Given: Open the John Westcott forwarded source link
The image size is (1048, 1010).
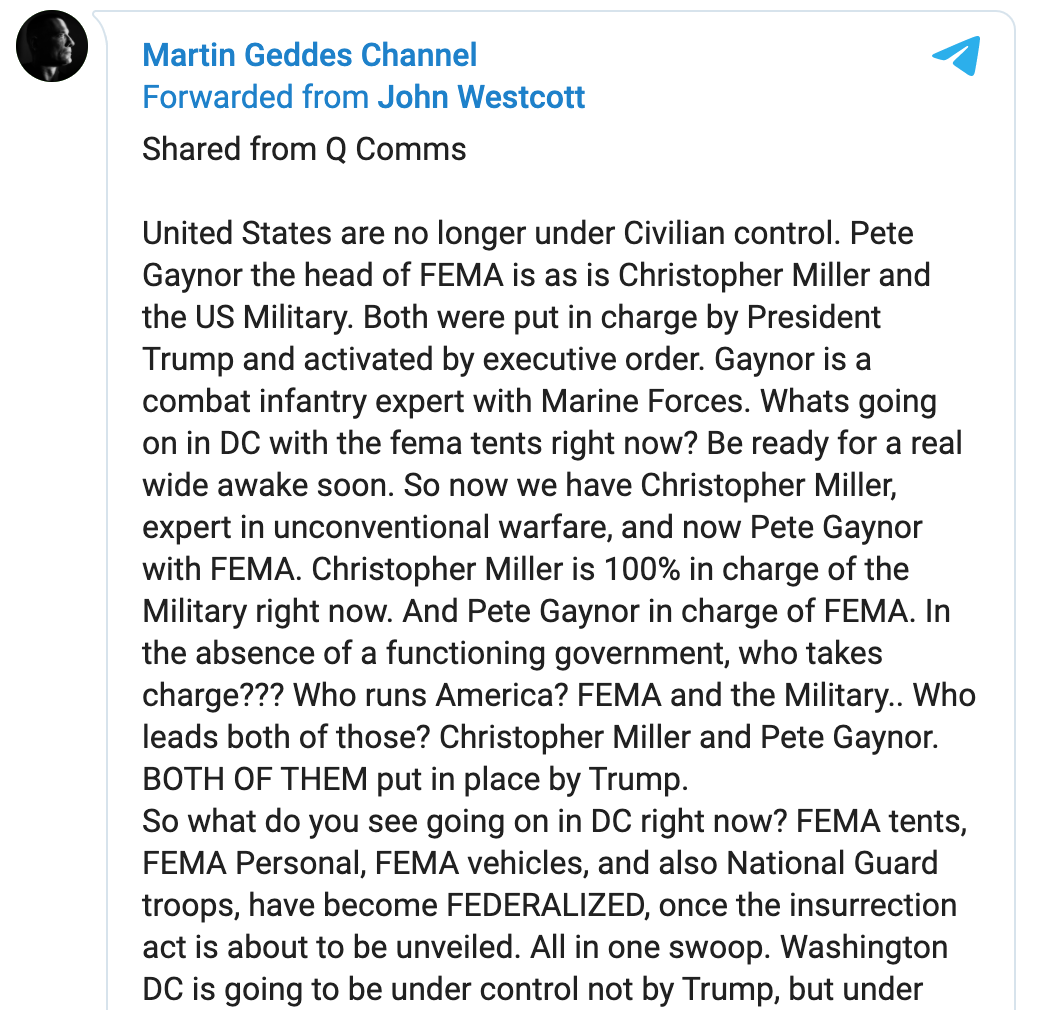Looking at the screenshot, I should click(481, 97).
